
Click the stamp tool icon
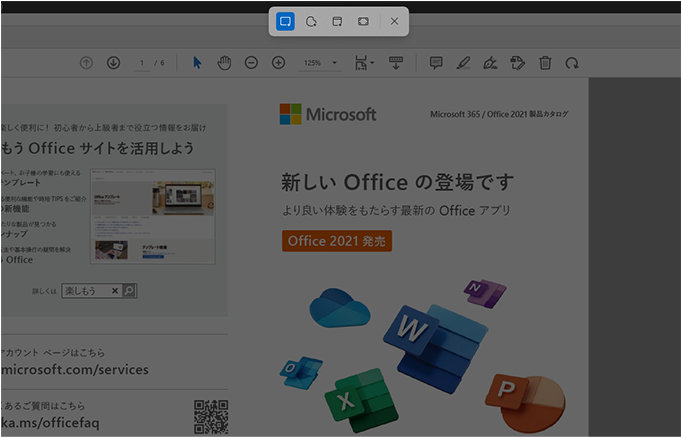517,63
